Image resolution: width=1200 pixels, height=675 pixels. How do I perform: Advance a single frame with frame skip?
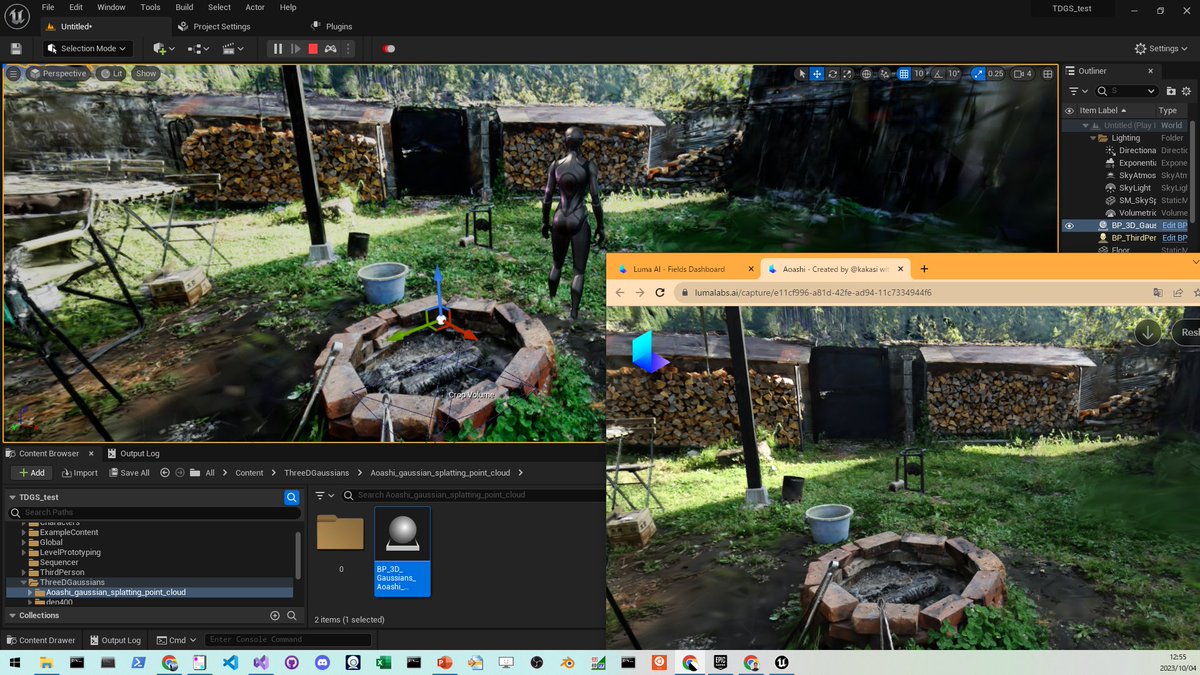coord(295,48)
